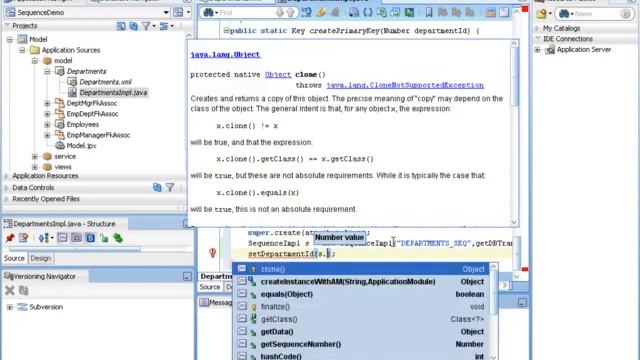640x360 pixels.
Task: Click Resource Palette Name search field
Action: coord(595,13)
